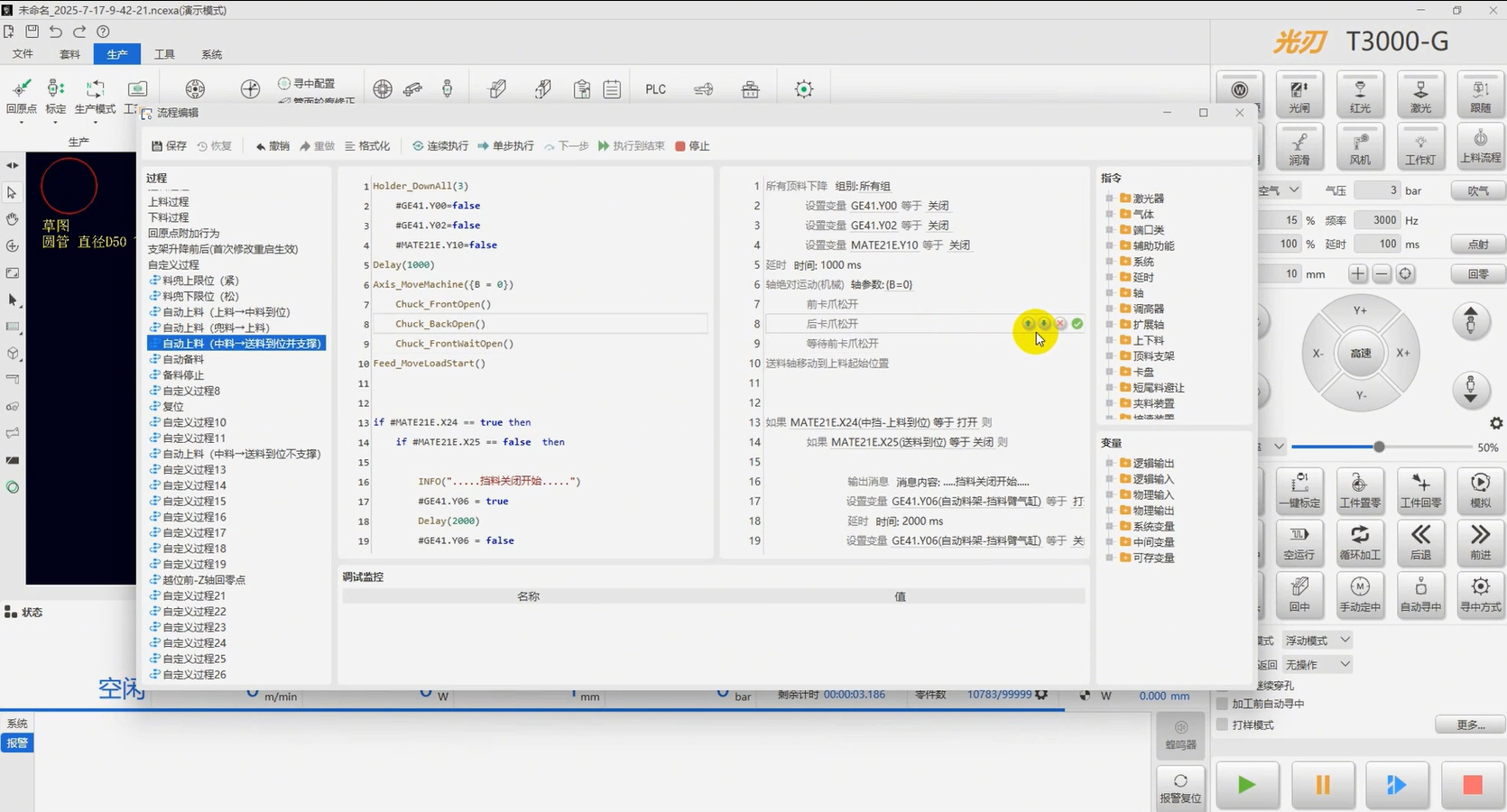Click 格式化 format in flow editor
Viewport: 1507px width, 812px height.
click(367, 146)
